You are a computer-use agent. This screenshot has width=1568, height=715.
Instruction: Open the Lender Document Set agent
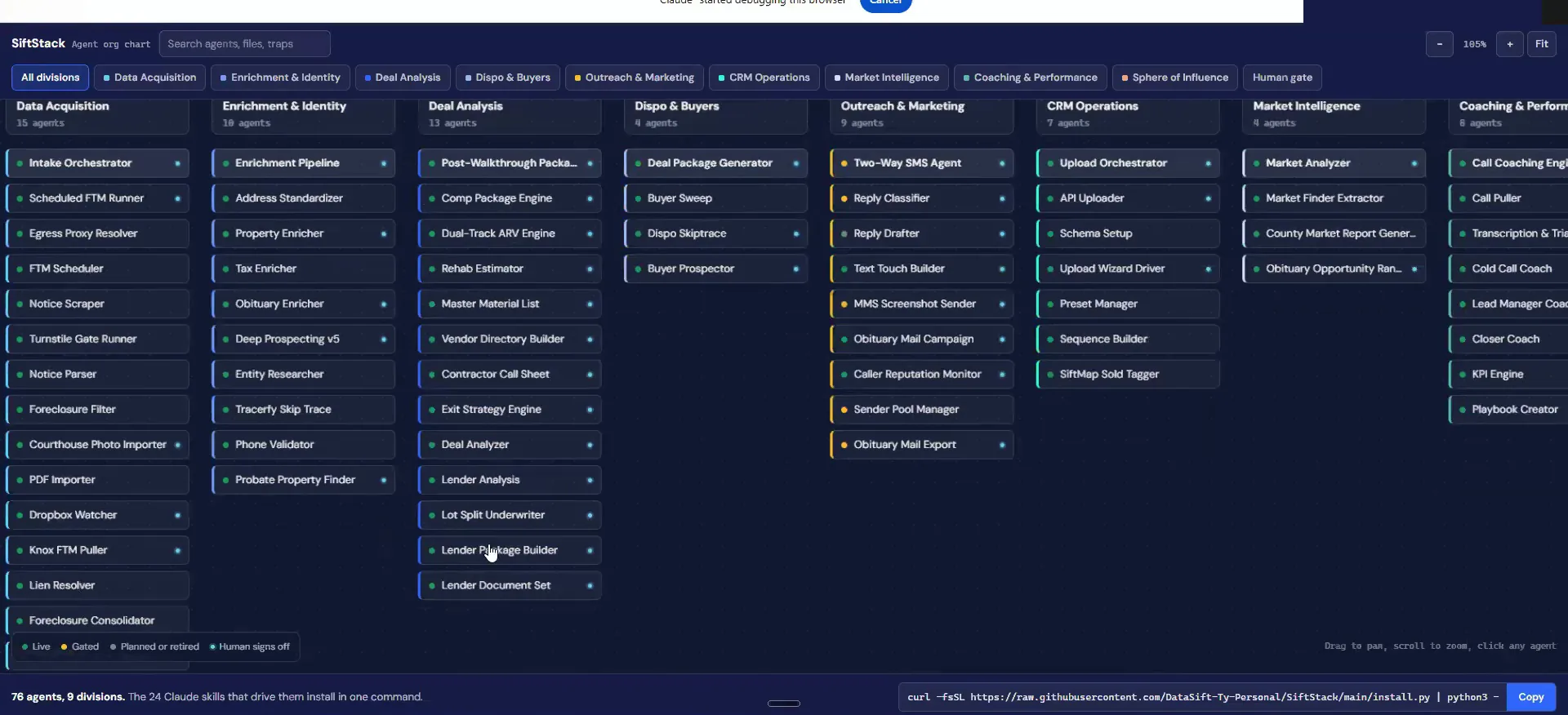click(510, 585)
